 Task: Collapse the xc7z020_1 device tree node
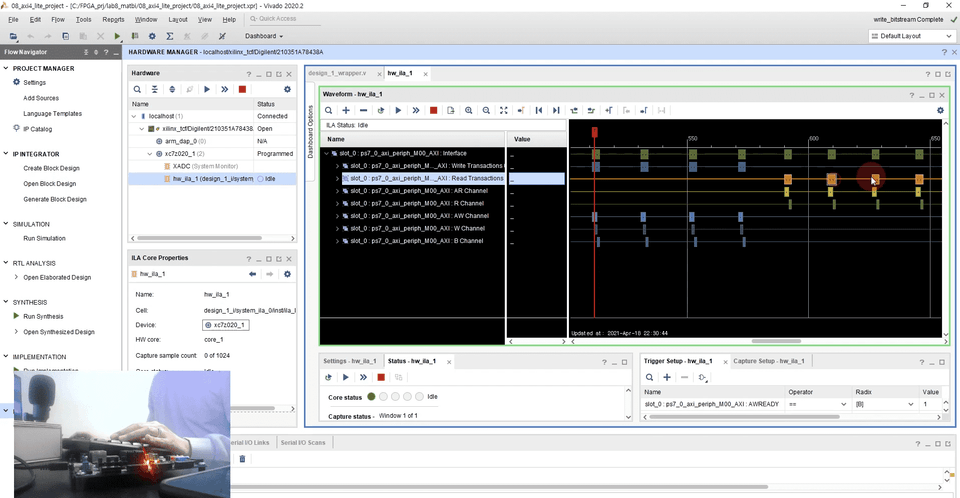(149, 154)
